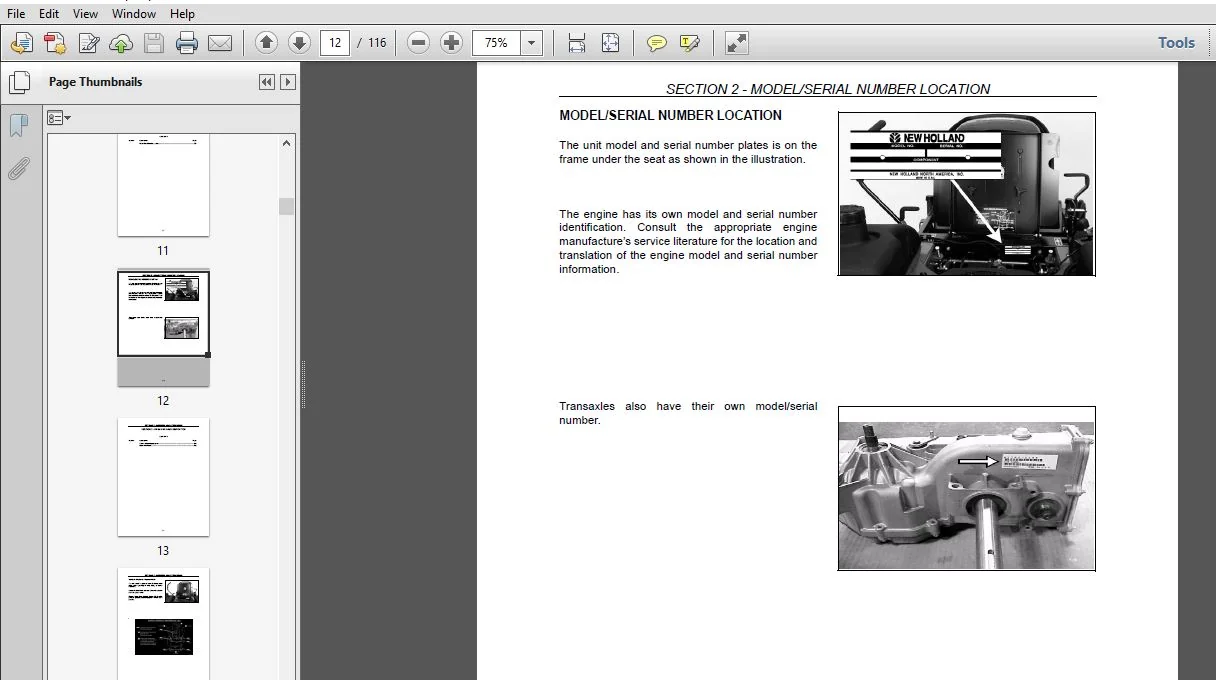Screen dimensions: 1216x680
Task: Click the paragraph beginning 'Transaxles also have'
Action: point(688,413)
